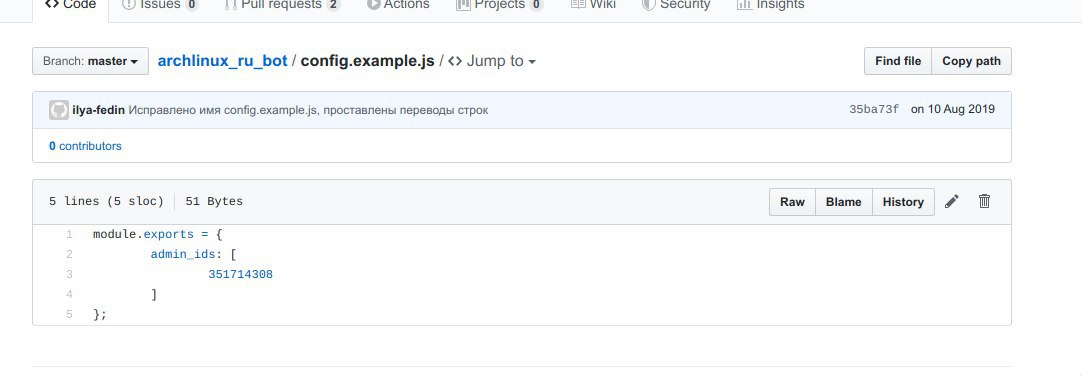Select line number 2

[69, 255]
